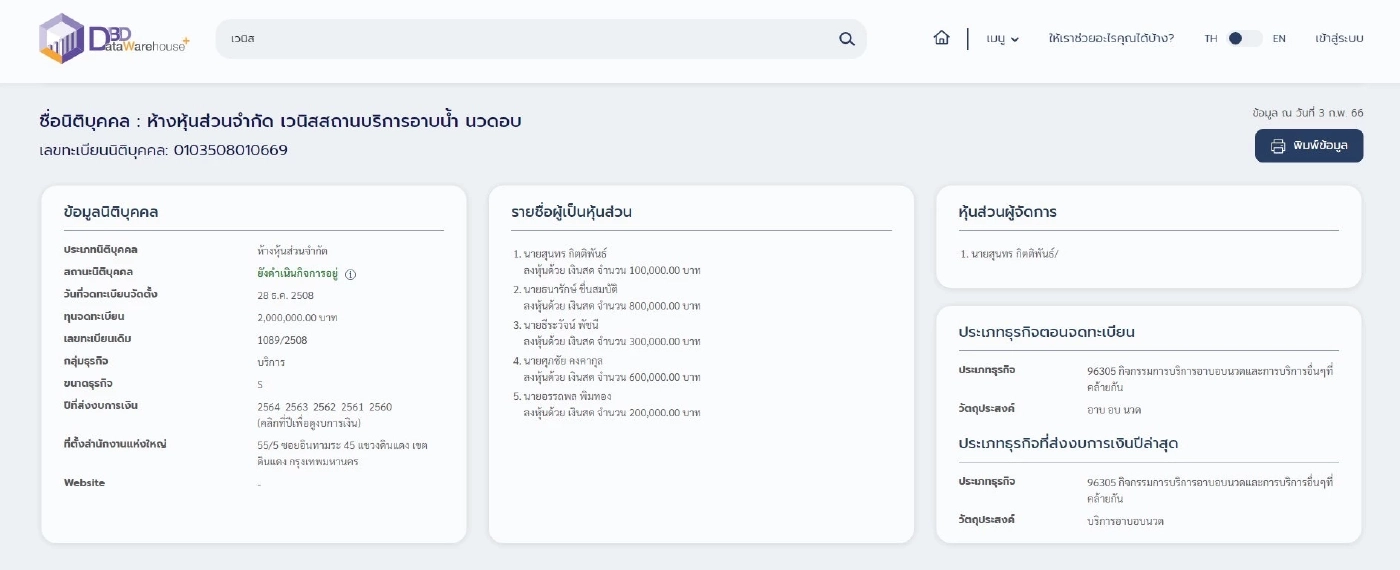Image resolution: width=1400 pixels, height=570 pixels.
Task: Click the magnifying glass search icon
Action: tap(846, 39)
